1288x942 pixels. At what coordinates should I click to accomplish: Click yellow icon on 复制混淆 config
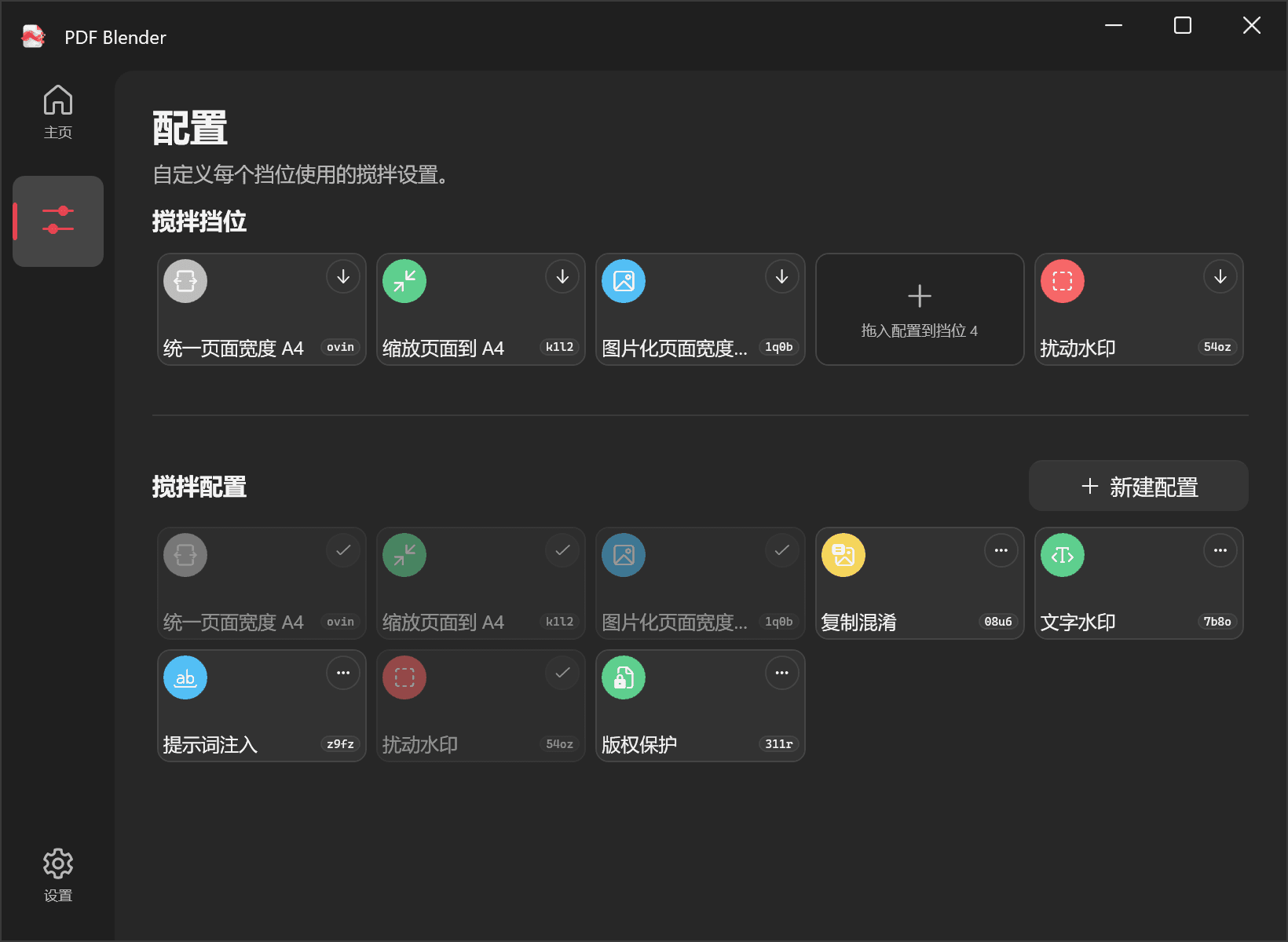[843, 555]
